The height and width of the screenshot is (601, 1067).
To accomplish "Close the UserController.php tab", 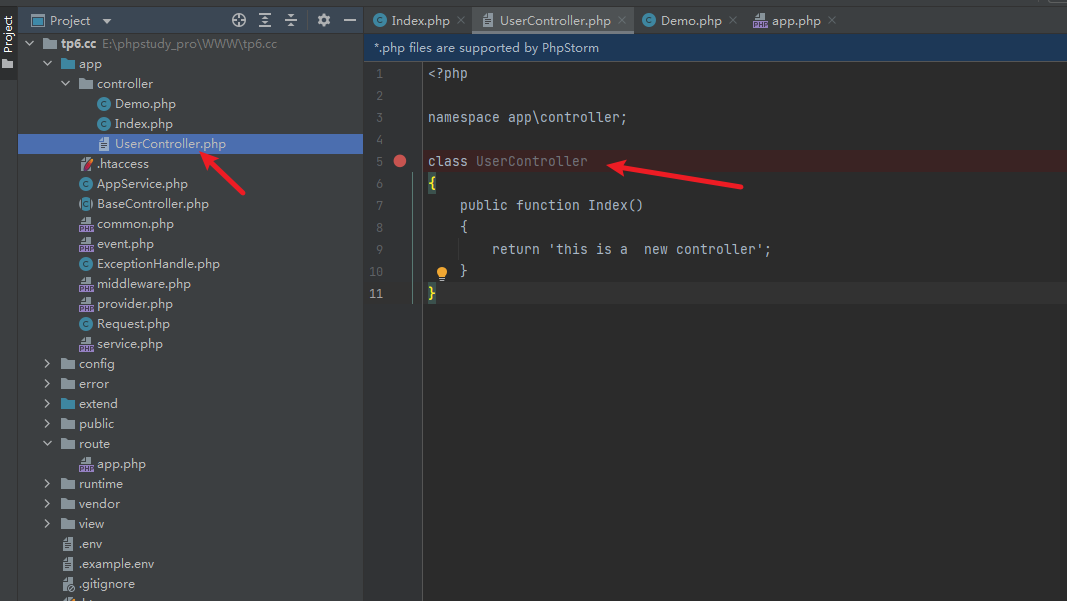I will tap(622, 20).
